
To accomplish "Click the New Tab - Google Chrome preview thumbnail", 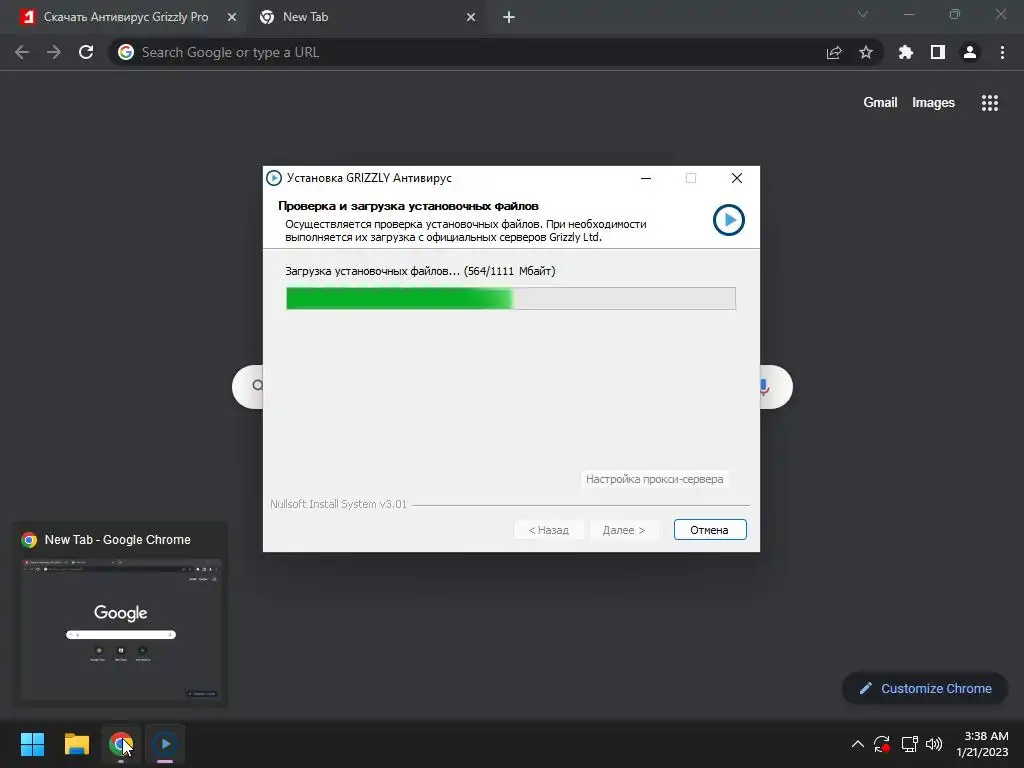I will (121, 630).
